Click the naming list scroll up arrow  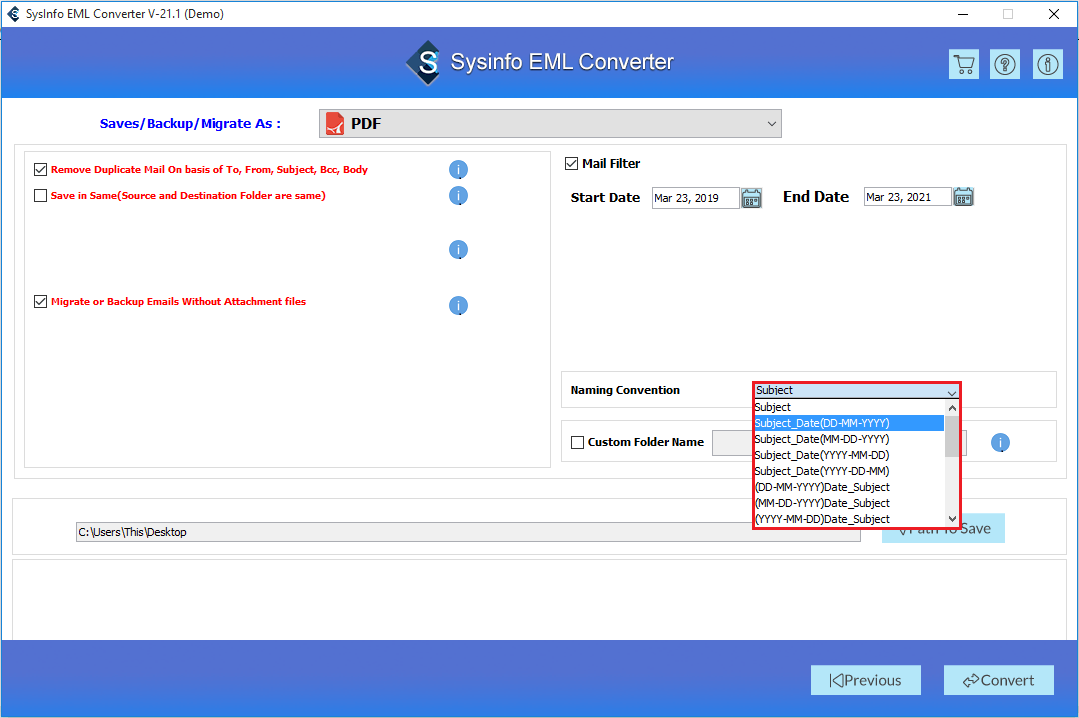pos(952,408)
